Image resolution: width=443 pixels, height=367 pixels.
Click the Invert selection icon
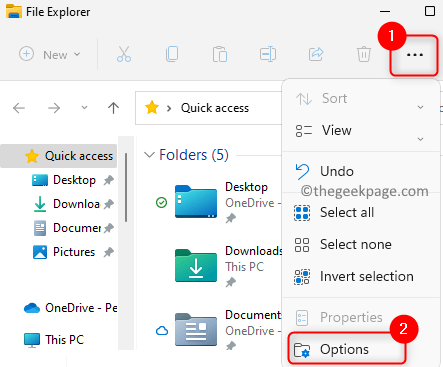(x=302, y=277)
